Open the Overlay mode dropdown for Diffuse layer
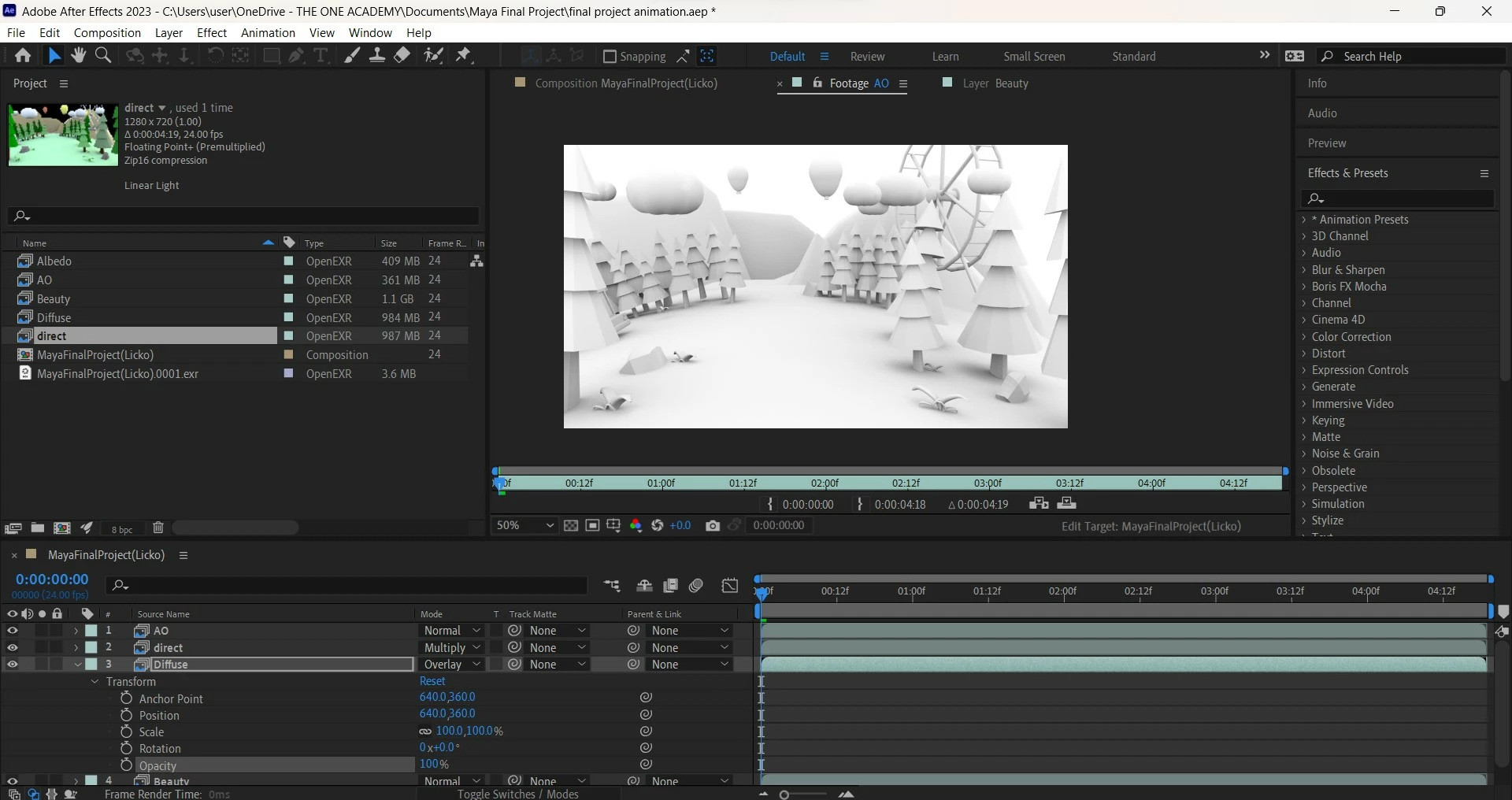 [x=451, y=665]
